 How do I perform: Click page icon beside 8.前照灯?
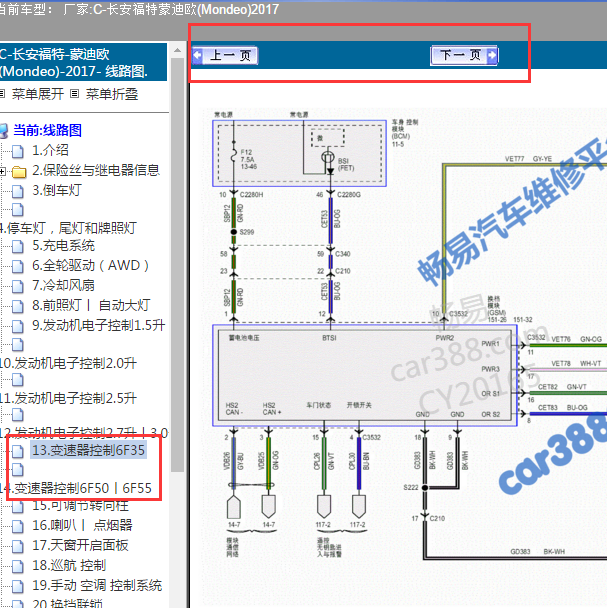point(17,306)
